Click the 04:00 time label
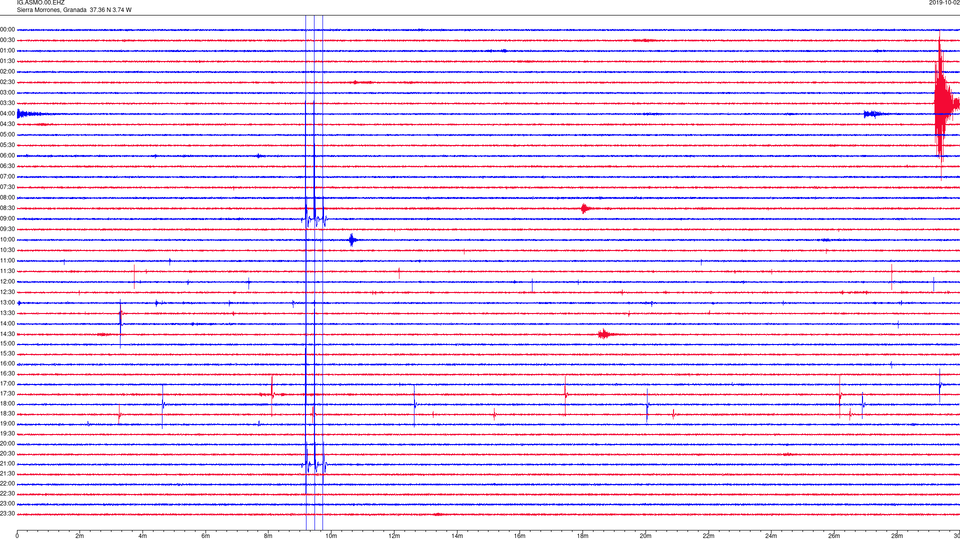This screenshot has width=960, height=540. click(7, 114)
